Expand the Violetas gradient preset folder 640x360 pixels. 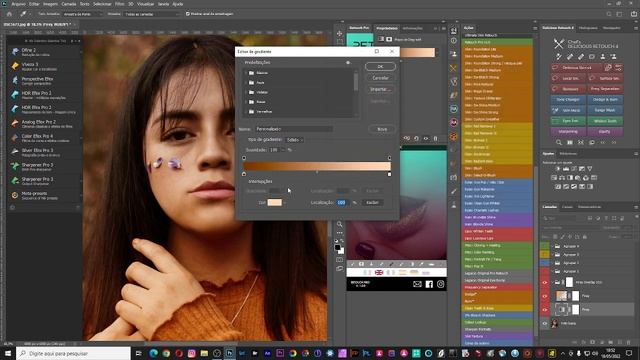(x=246, y=92)
